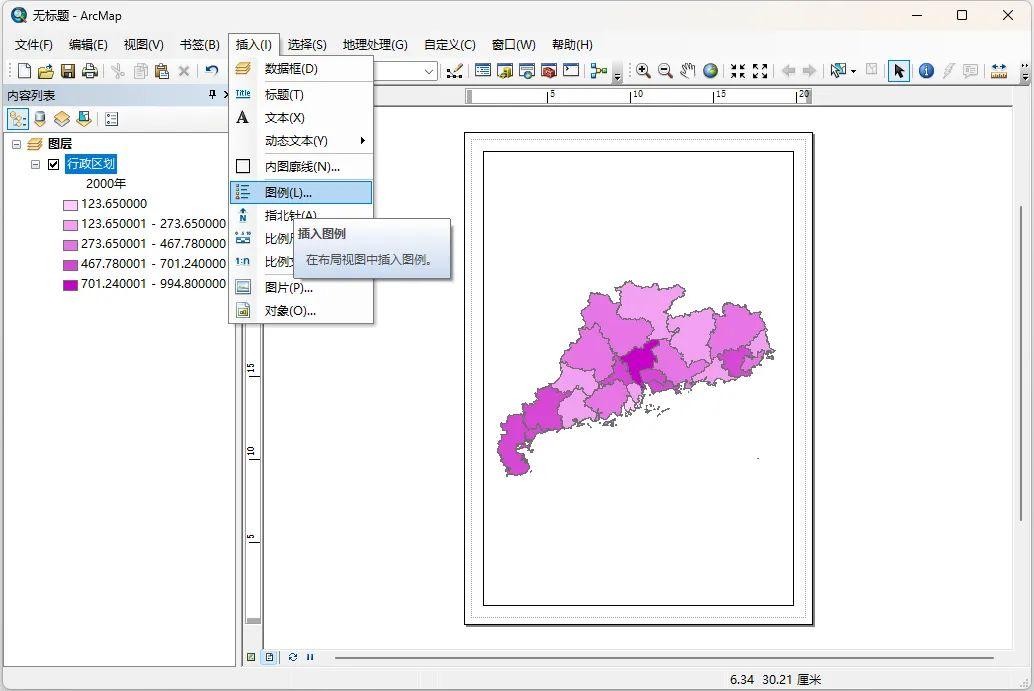The width and height of the screenshot is (1034, 691).
Task: Choose 数据框(D) from Insert menu
Action: pyautogui.click(x=301, y=69)
